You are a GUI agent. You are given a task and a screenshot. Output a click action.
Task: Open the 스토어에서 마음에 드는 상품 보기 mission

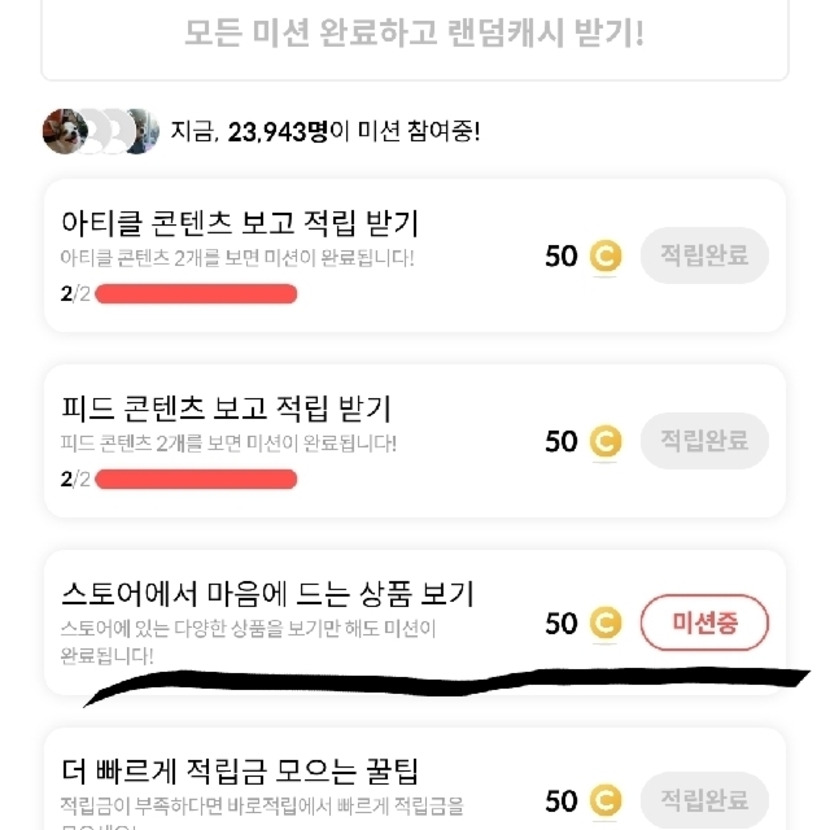click(x=267, y=594)
